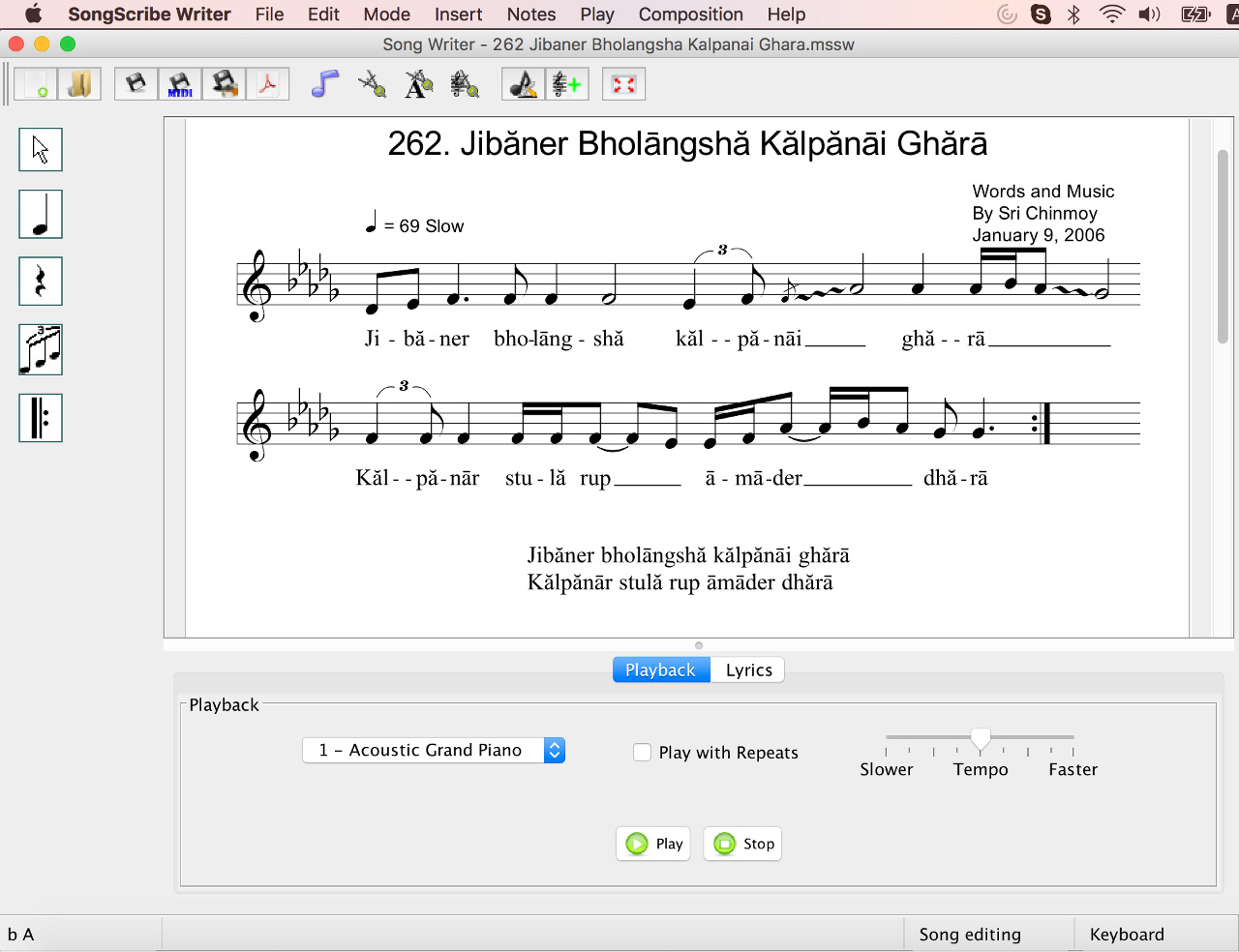Open the volume control in menu bar
The height and width of the screenshot is (952, 1239).
point(1150,15)
